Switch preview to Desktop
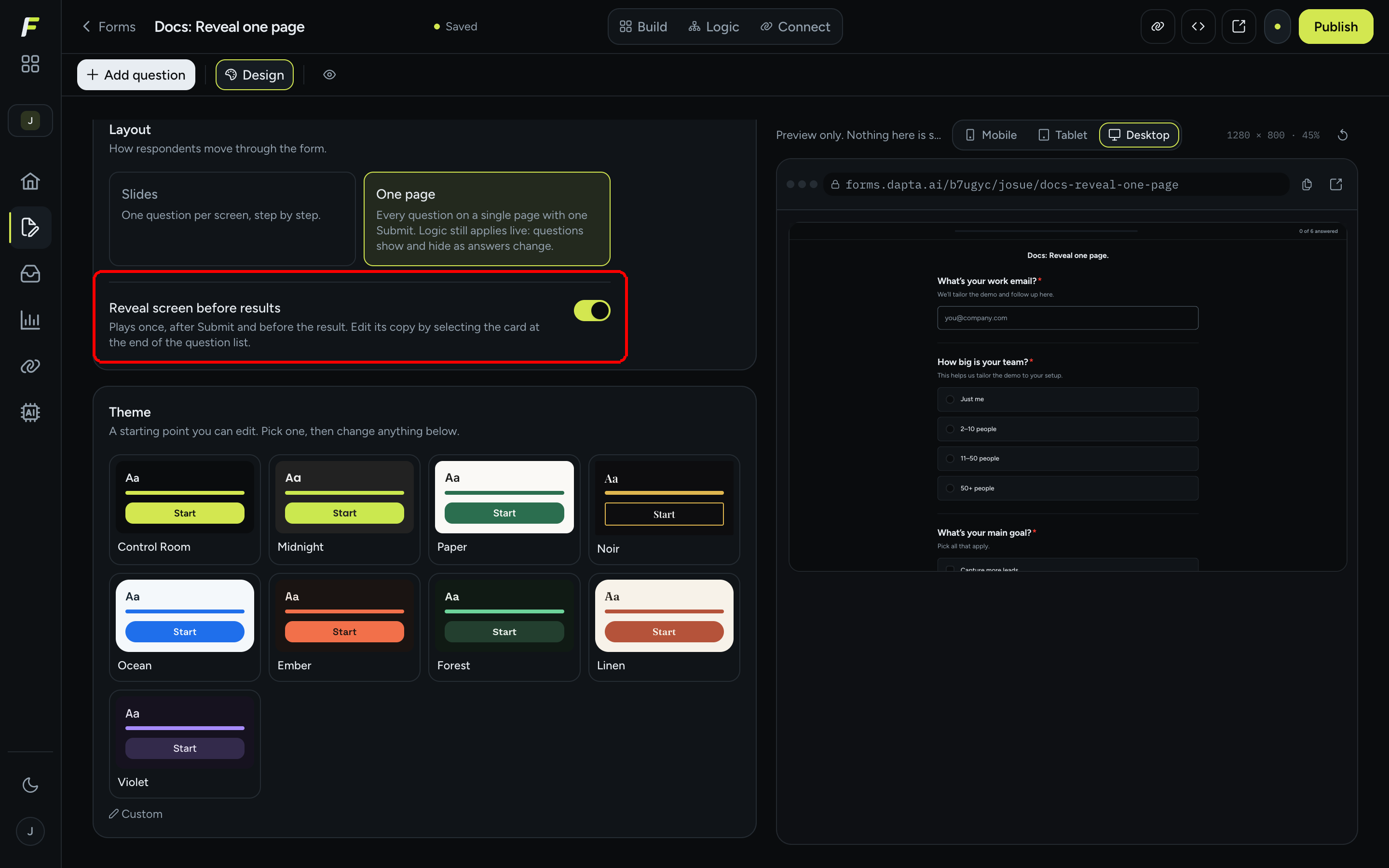The image size is (1389, 868). [1139, 135]
